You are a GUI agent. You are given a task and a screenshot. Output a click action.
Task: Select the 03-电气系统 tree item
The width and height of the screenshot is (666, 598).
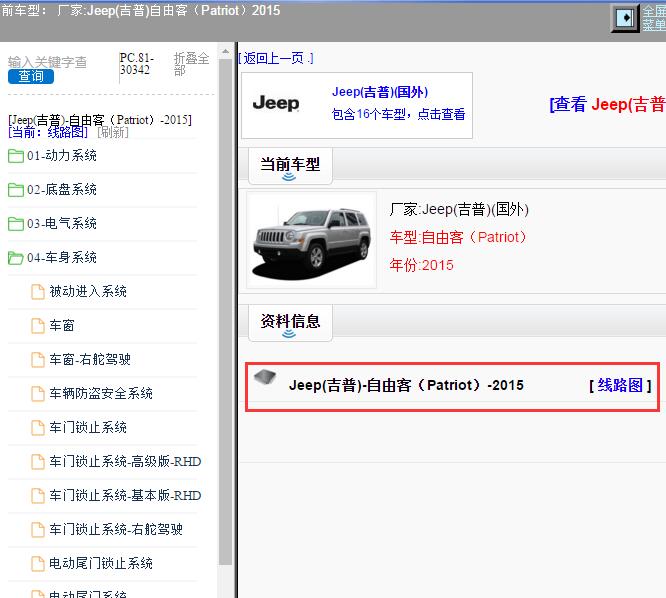(62, 223)
